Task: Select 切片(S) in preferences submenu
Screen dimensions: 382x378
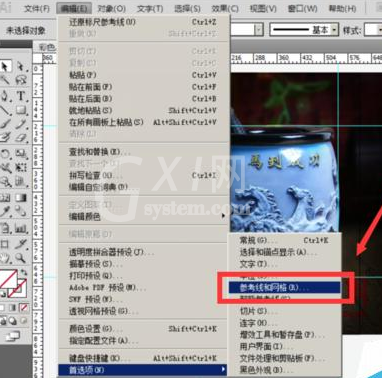Action: click(x=285, y=311)
